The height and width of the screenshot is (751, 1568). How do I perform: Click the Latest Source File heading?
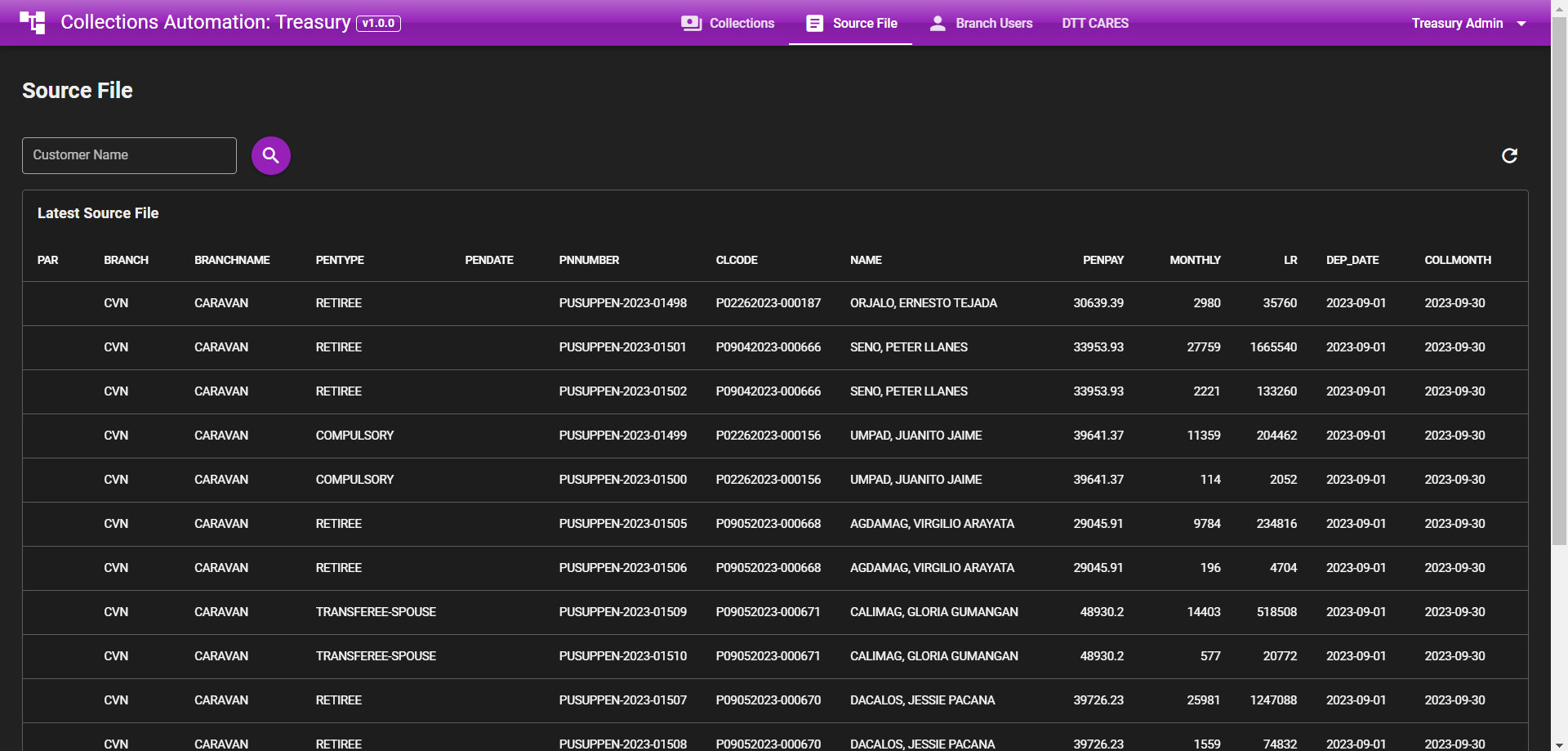click(x=98, y=213)
